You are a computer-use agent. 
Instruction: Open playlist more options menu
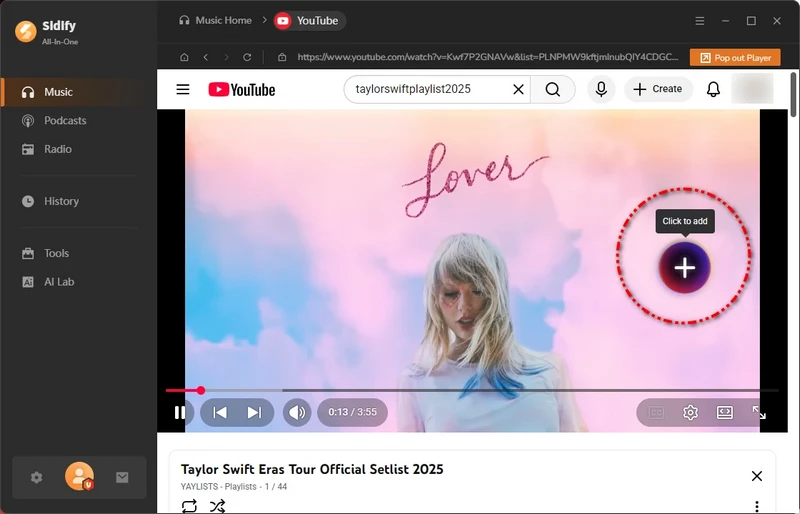pos(757,506)
